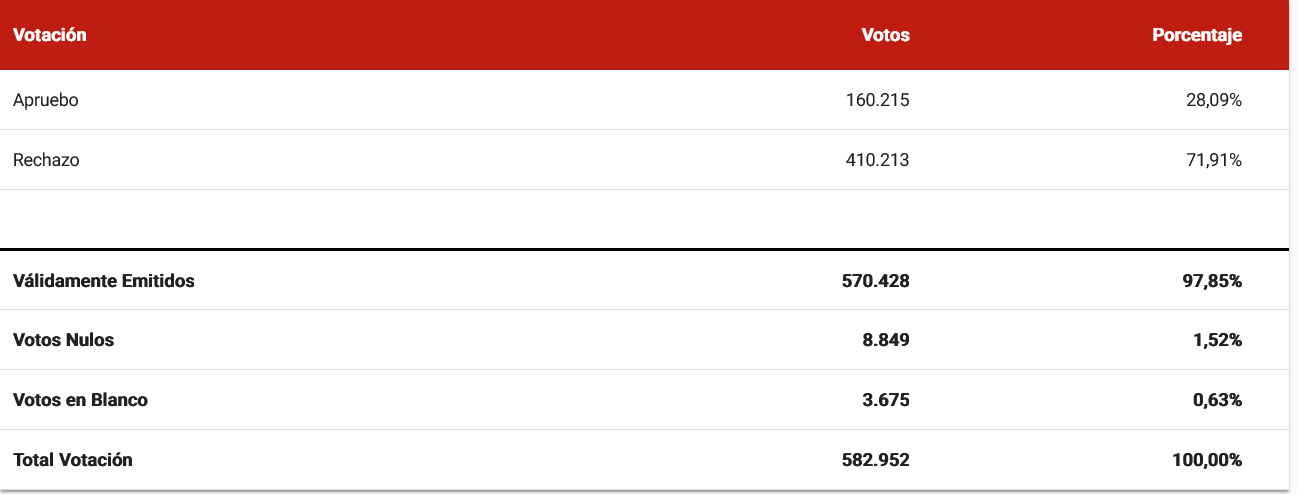Click the Votos column header
Image resolution: width=1297 pixels, height=495 pixels.
885,35
